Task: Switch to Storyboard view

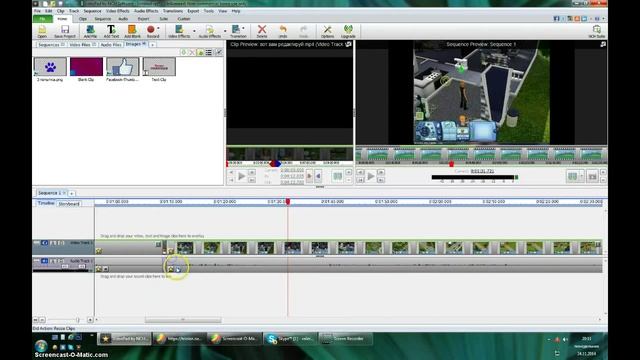Action: pyautogui.click(x=69, y=204)
